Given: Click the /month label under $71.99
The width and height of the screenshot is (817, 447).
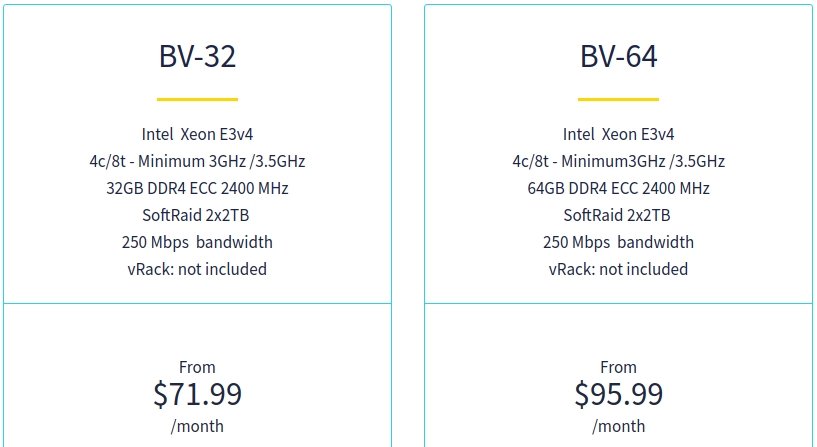Looking at the screenshot, I should click(x=197, y=426).
